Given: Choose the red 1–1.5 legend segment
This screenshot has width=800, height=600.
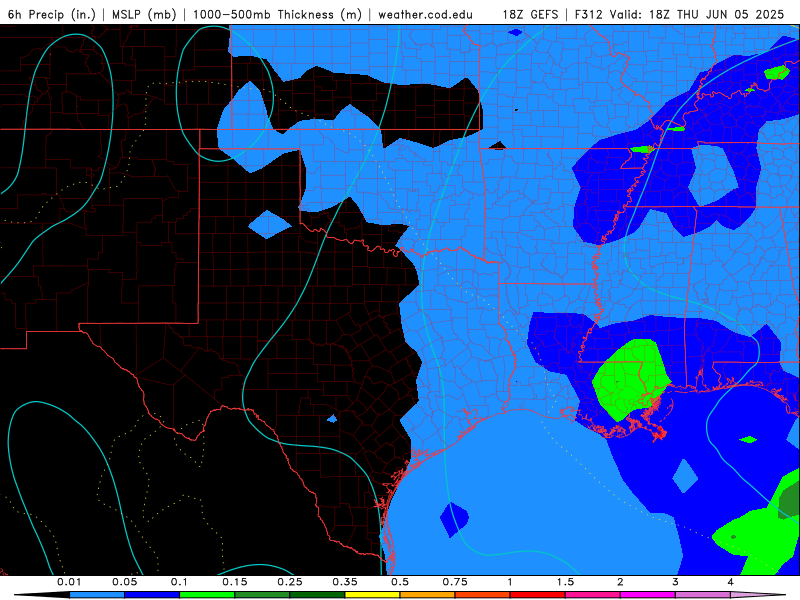Looking at the screenshot, I should tap(538, 595).
